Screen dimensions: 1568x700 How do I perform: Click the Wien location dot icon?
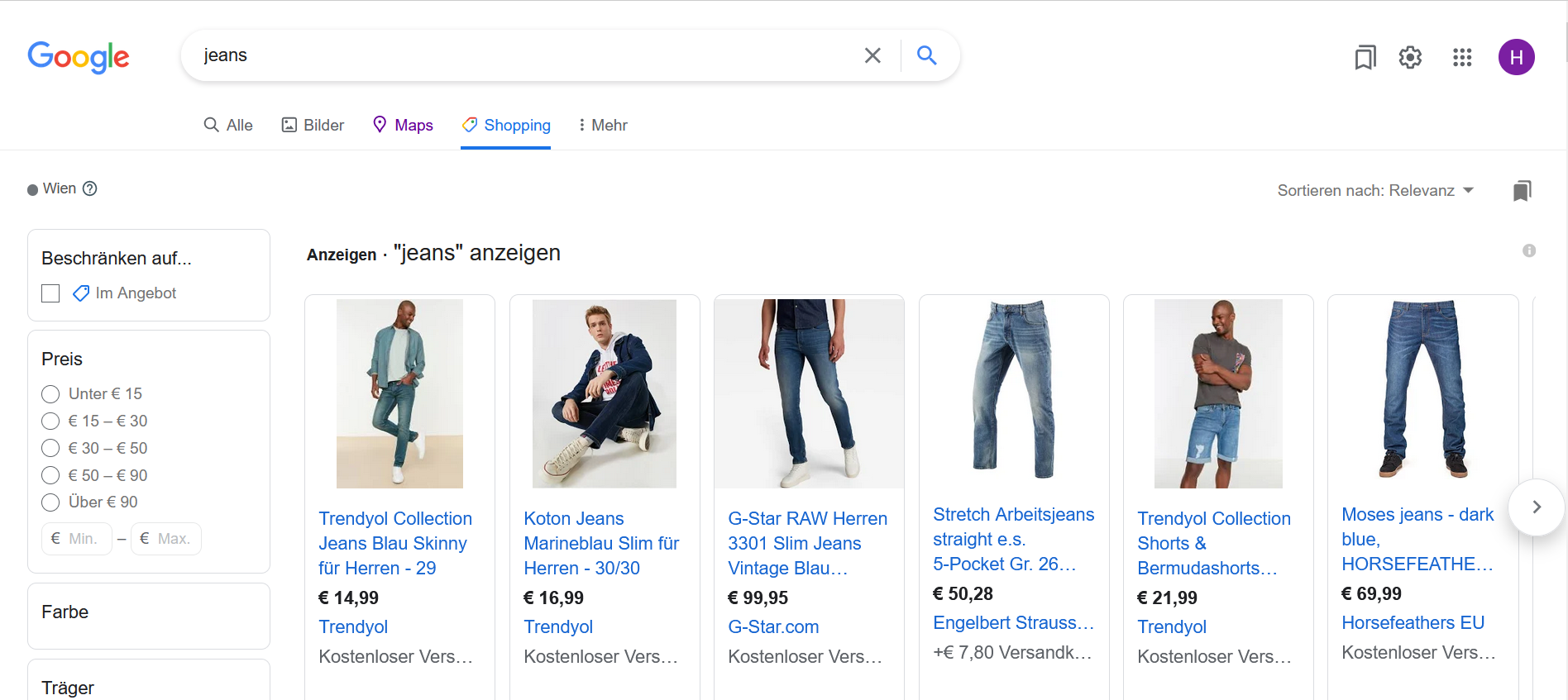[33, 190]
